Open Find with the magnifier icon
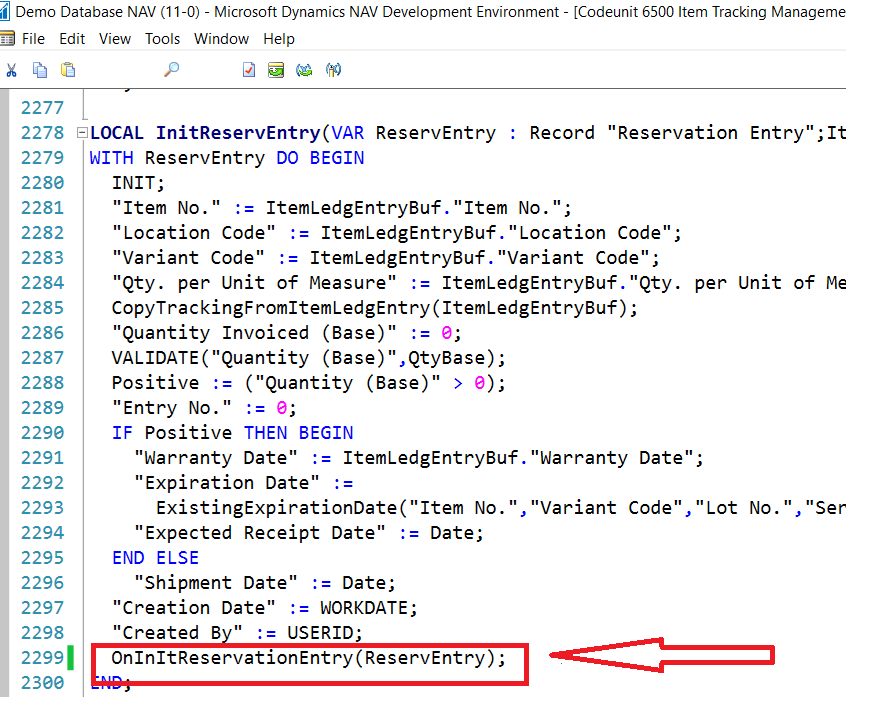The height and width of the screenshot is (707, 882). [172, 70]
